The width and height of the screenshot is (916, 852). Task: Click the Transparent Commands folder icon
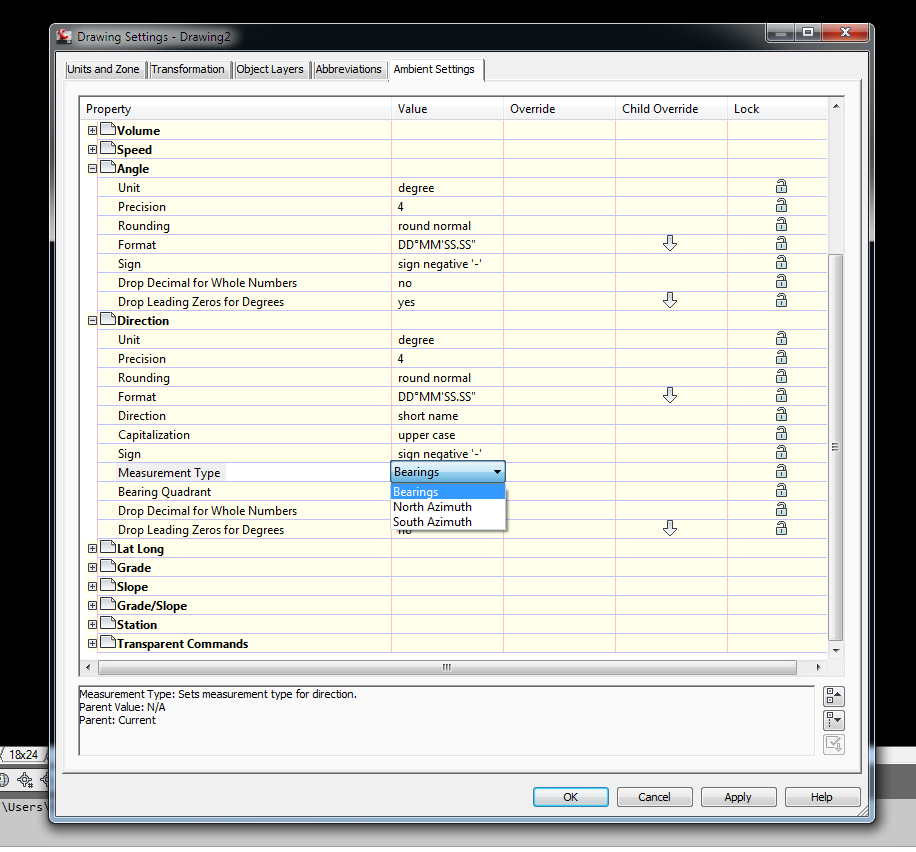click(x=107, y=642)
